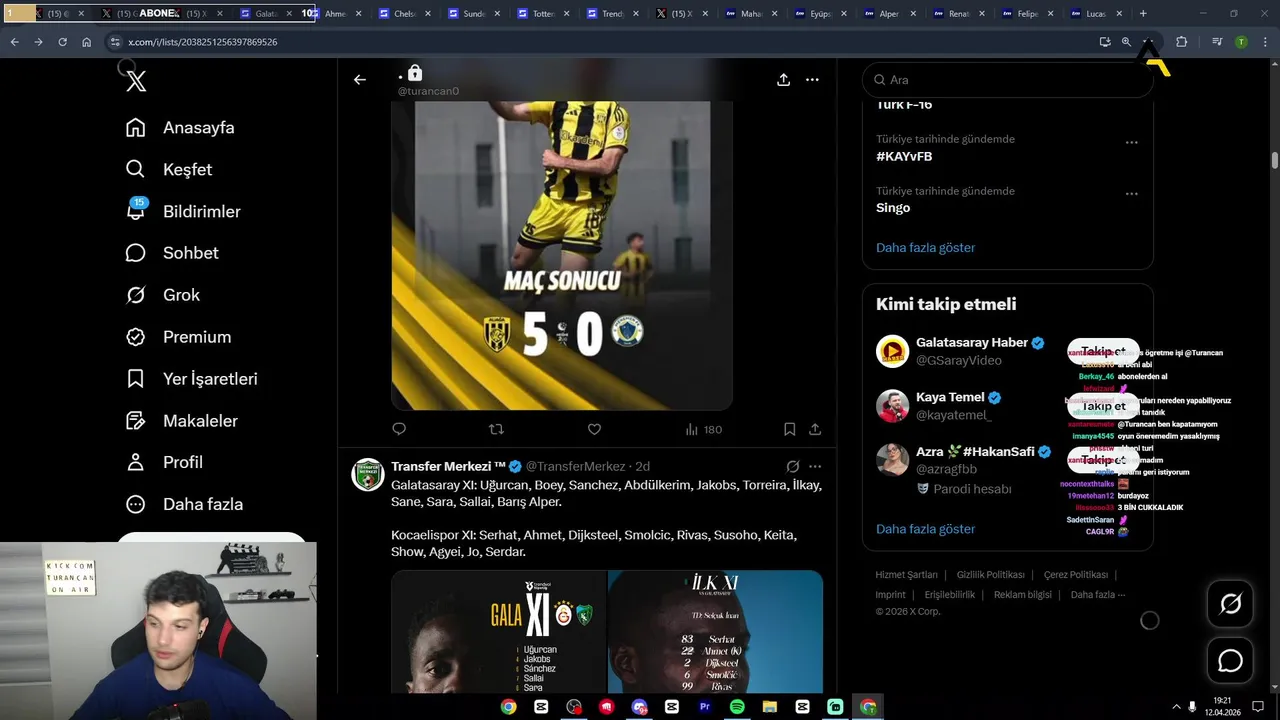Reload the browser page
The width and height of the screenshot is (1280, 720).
(62, 42)
